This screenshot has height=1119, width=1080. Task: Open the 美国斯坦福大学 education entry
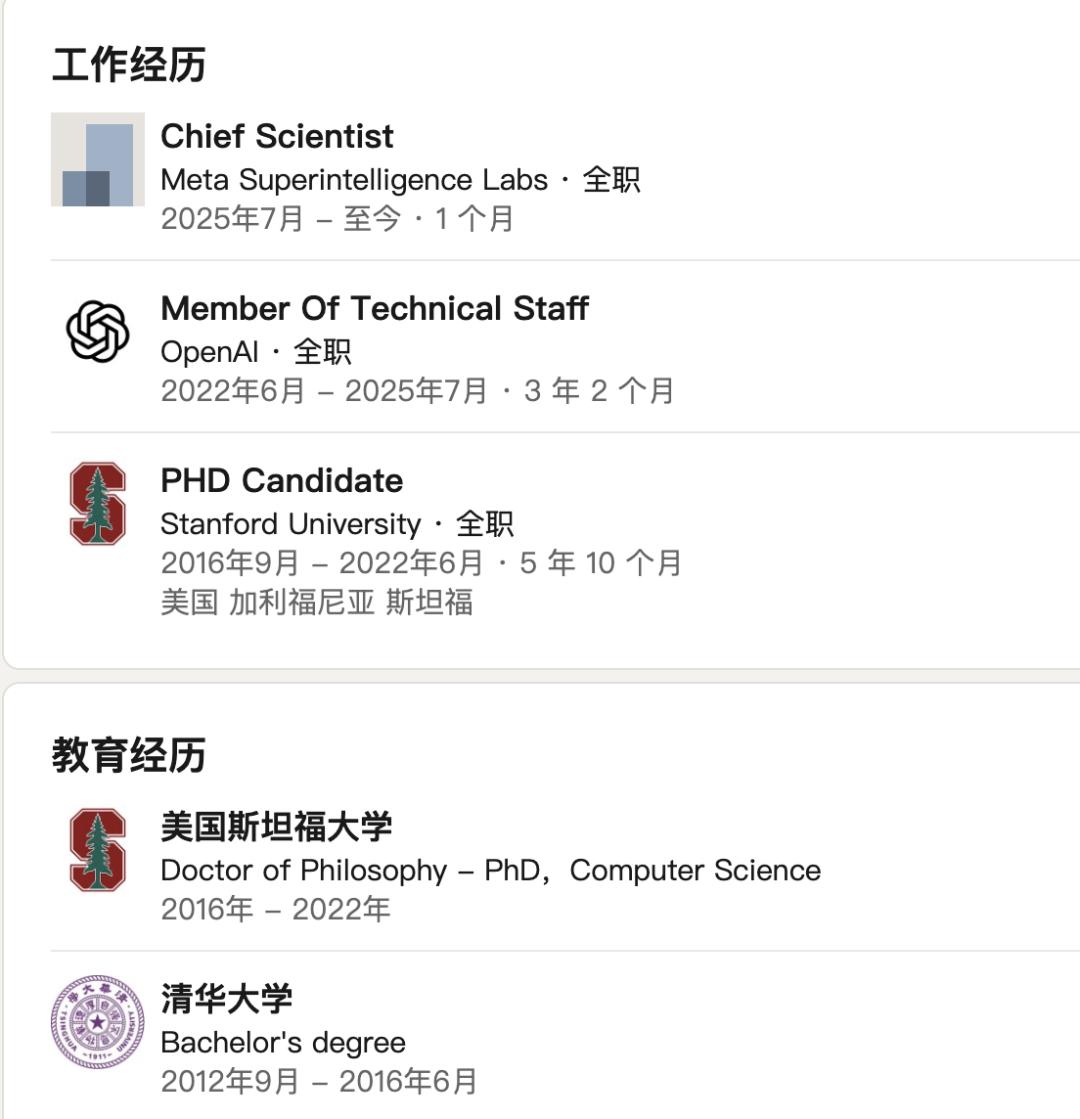point(276,827)
